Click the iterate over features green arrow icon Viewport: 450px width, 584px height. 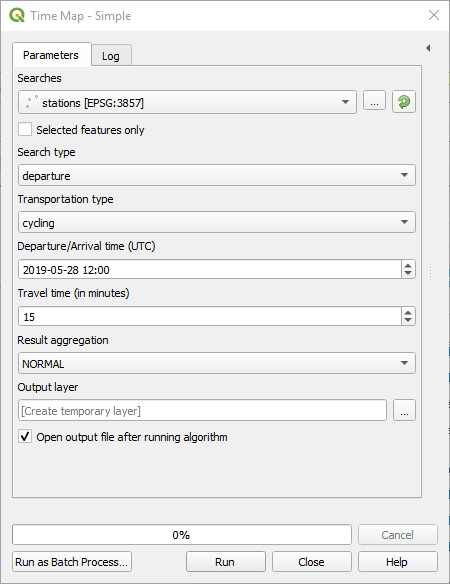[404, 102]
